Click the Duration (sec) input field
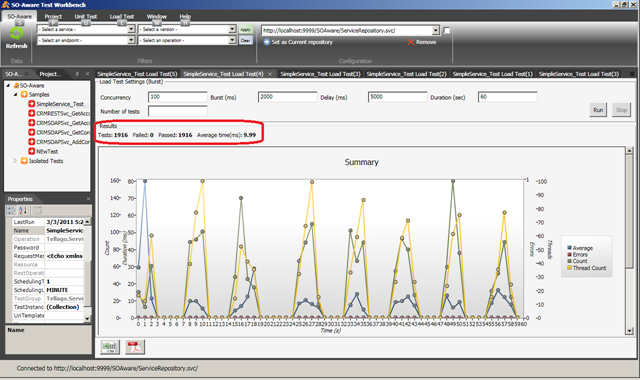640x380 pixels. pos(507,97)
